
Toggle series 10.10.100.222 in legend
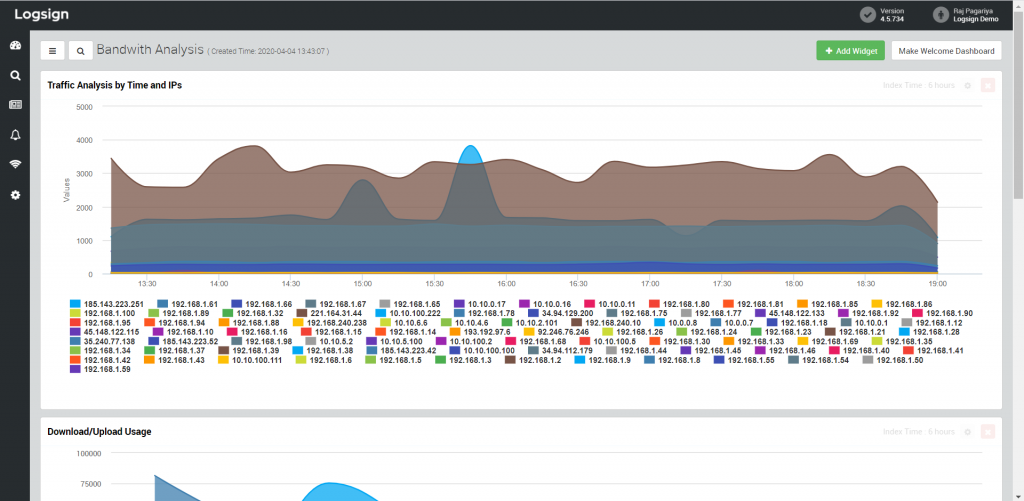pyautogui.click(x=408, y=313)
